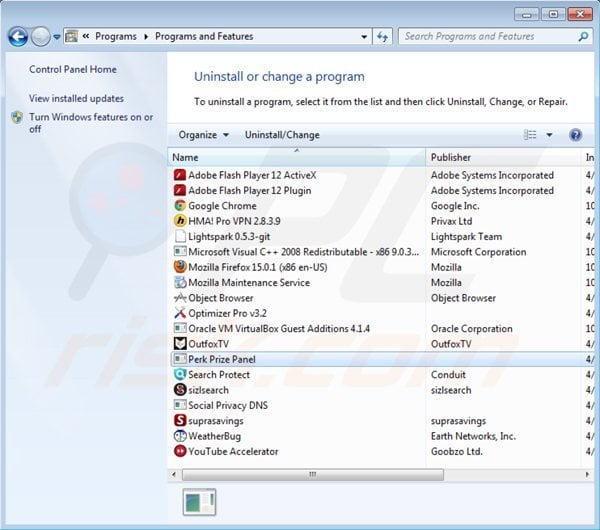Image resolution: width=600 pixels, height=530 pixels.
Task: Open the recent pages dropdown arrow
Action: [57, 37]
